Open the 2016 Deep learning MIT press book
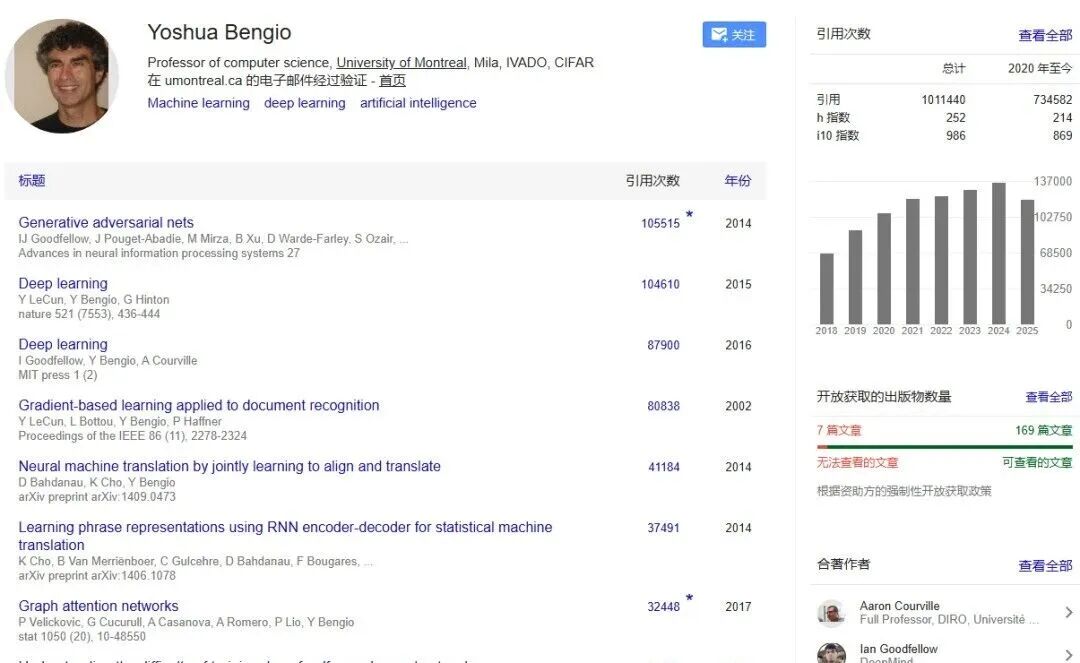The height and width of the screenshot is (663, 1080). pos(63,344)
